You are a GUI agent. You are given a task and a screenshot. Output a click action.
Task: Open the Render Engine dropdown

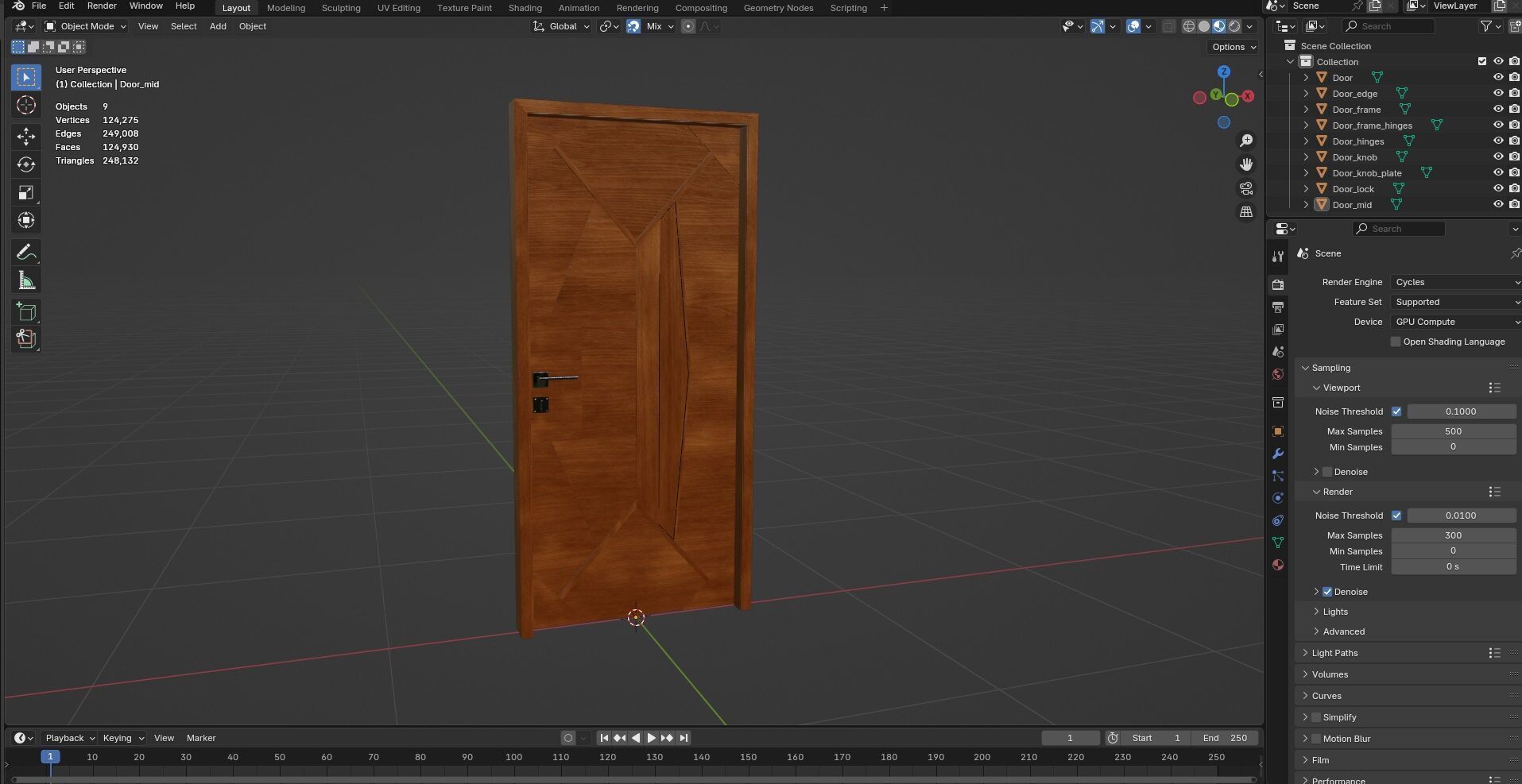[1456, 282]
